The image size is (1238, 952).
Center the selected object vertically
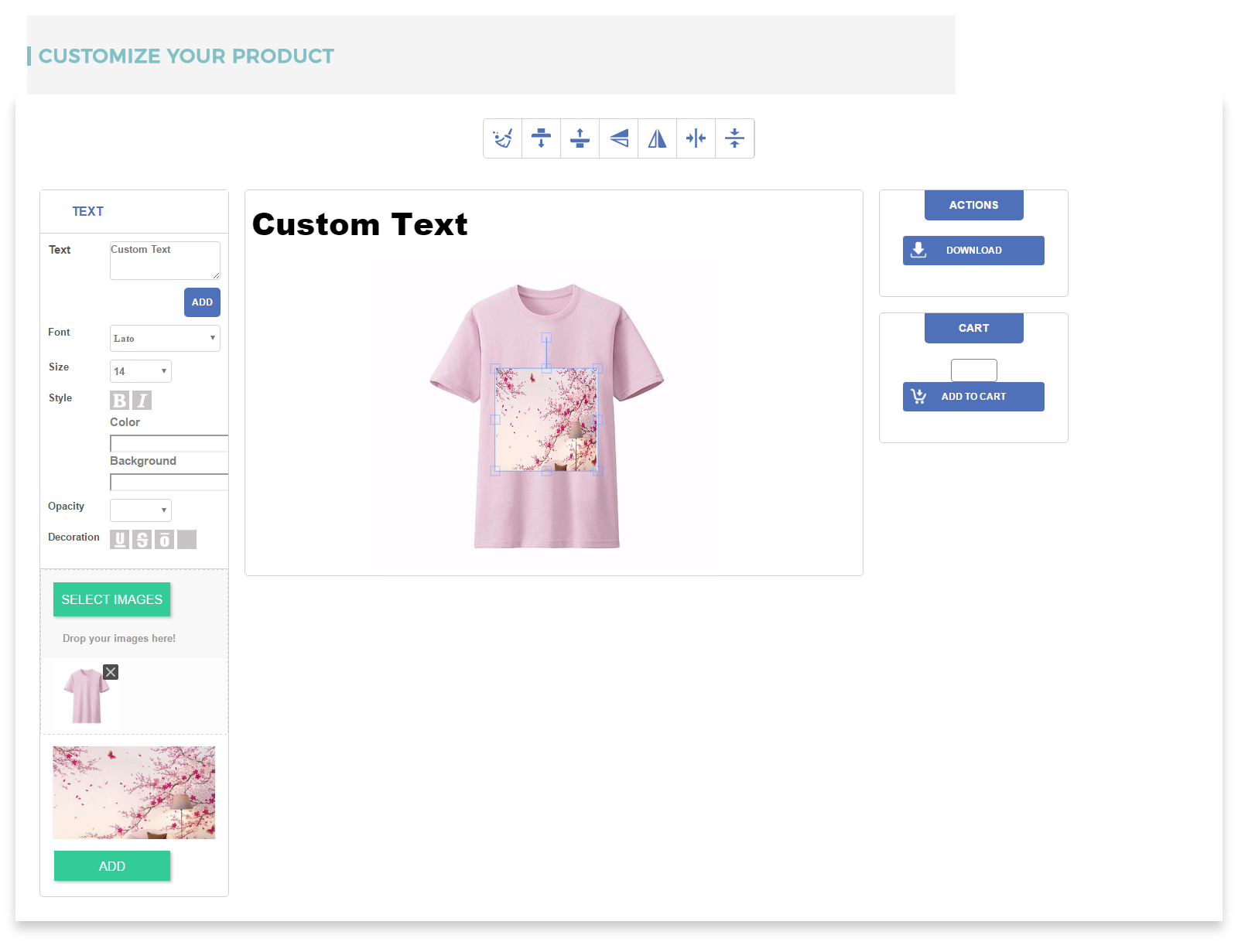point(735,138)
